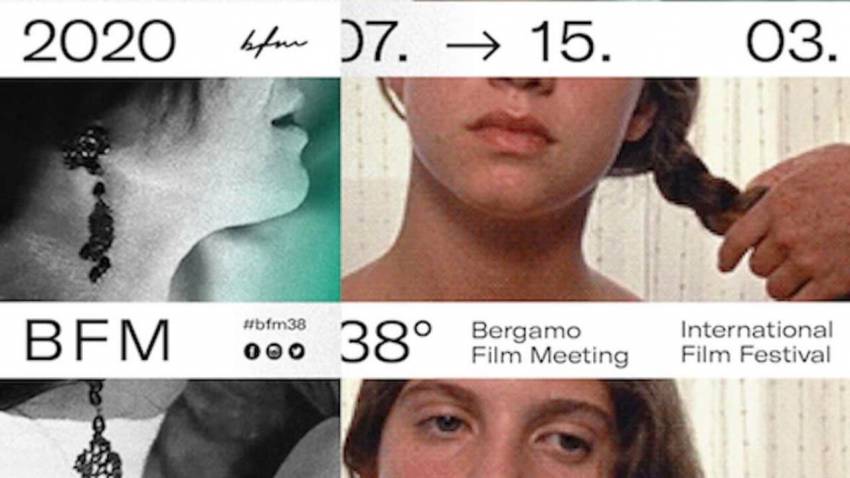850x478 pixels.
Task: Click the right arrow between dates
Action: pos(473,46)
